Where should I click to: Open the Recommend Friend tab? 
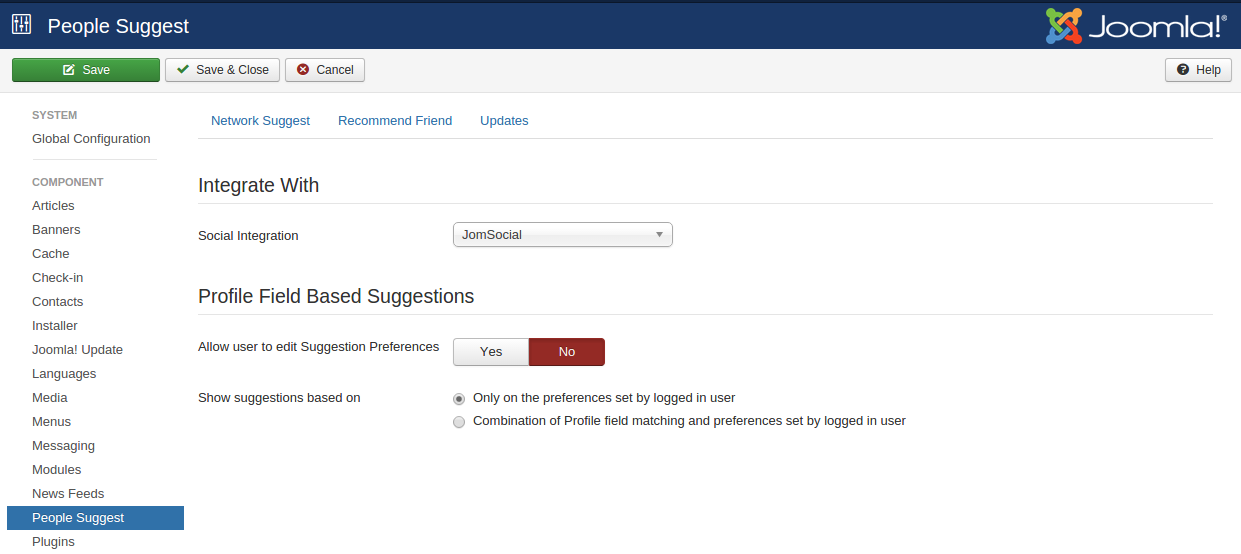[x=395, y=121]
